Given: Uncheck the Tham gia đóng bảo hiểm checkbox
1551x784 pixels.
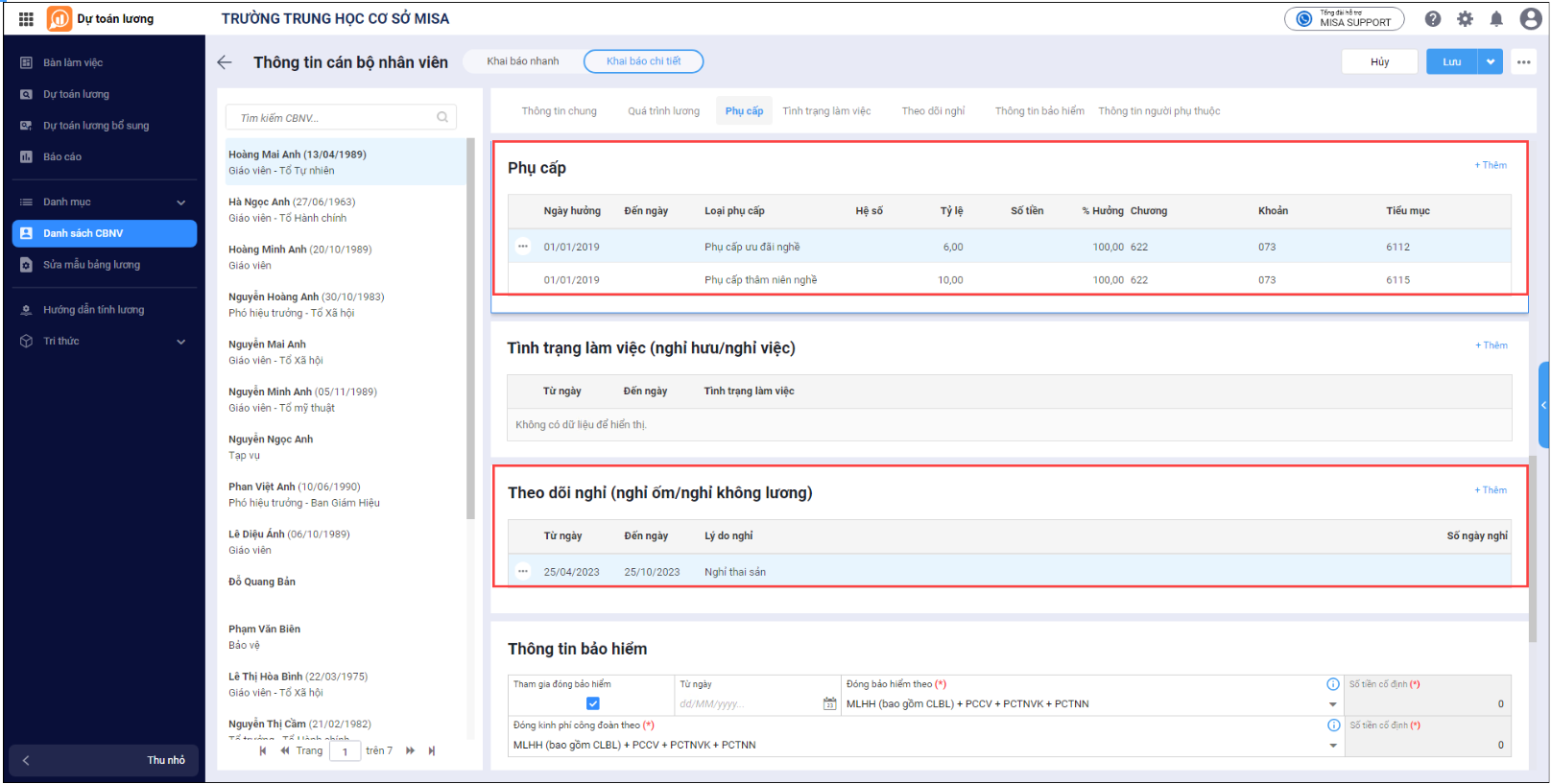Looking at the screenshot, I should point(593,703).
